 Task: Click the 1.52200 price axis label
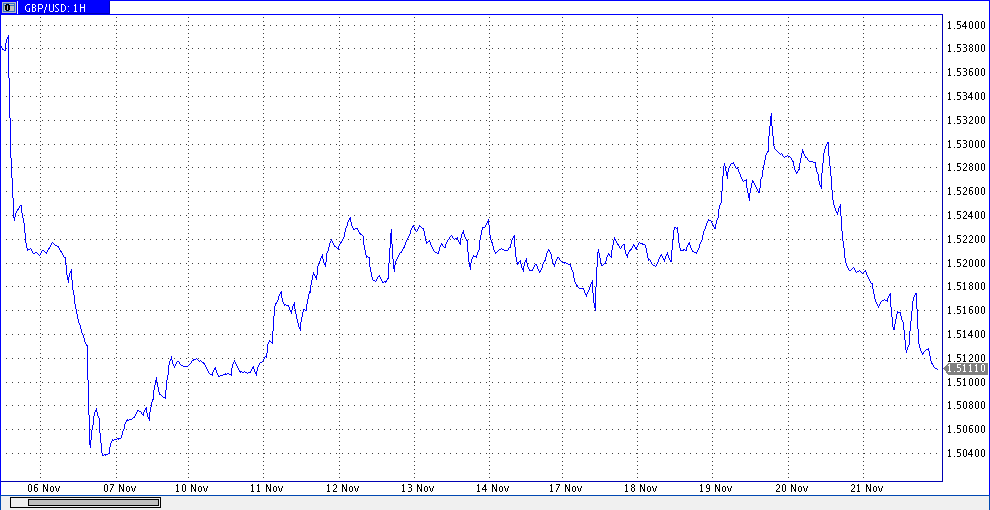pyautogui.click(x=966, y=239)
